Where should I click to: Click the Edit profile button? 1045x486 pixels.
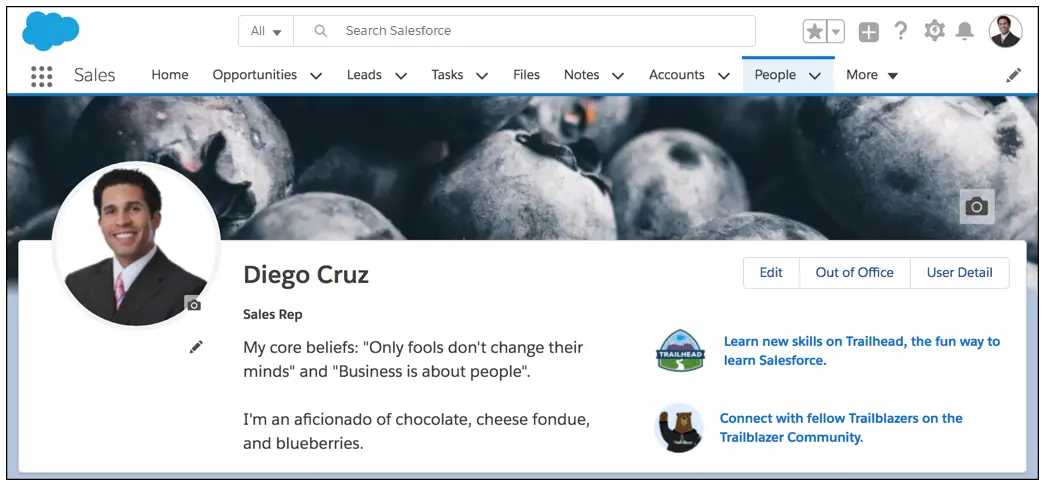(771, 273)
